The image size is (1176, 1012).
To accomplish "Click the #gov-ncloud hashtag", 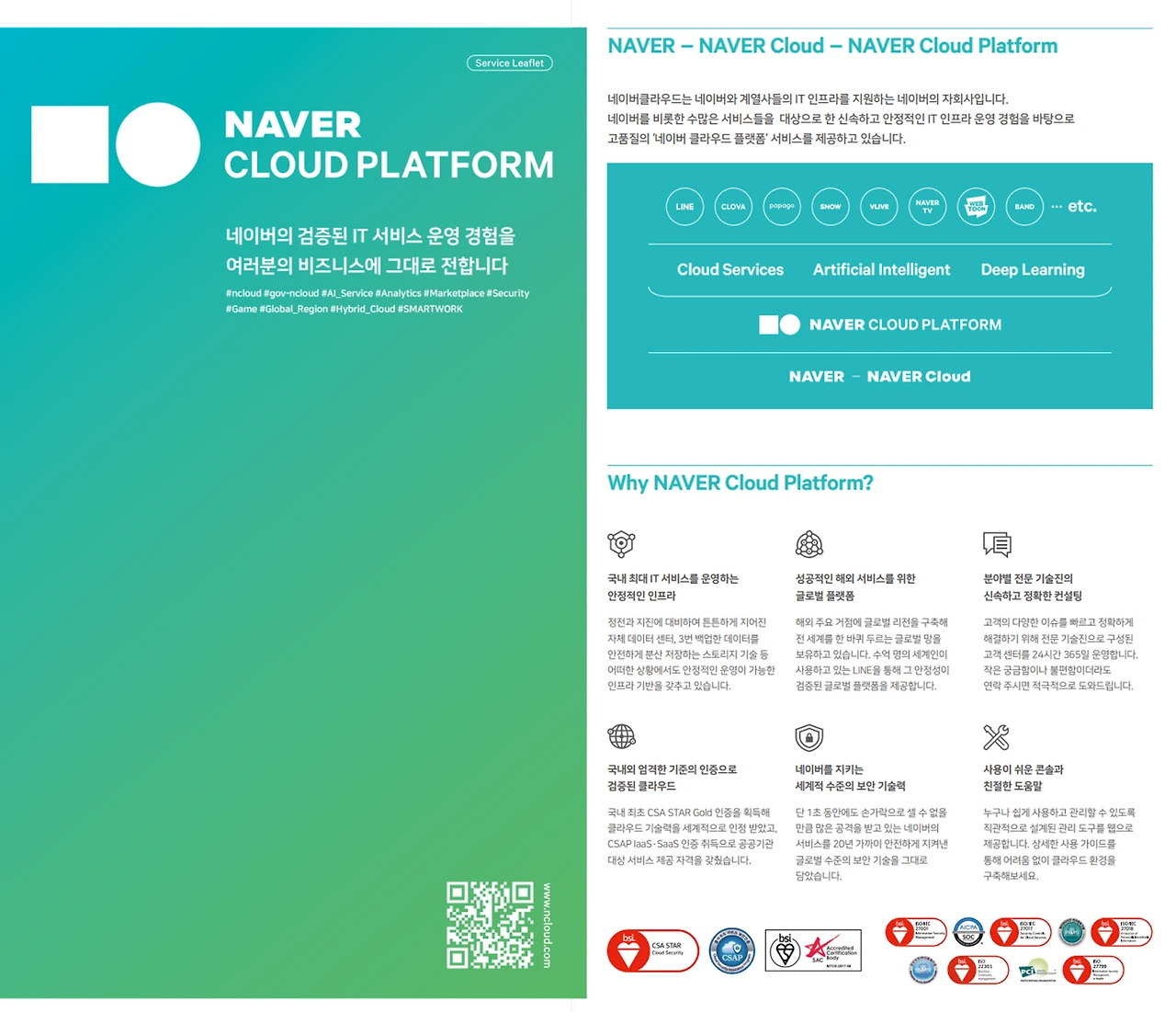I will click(291, 293).
